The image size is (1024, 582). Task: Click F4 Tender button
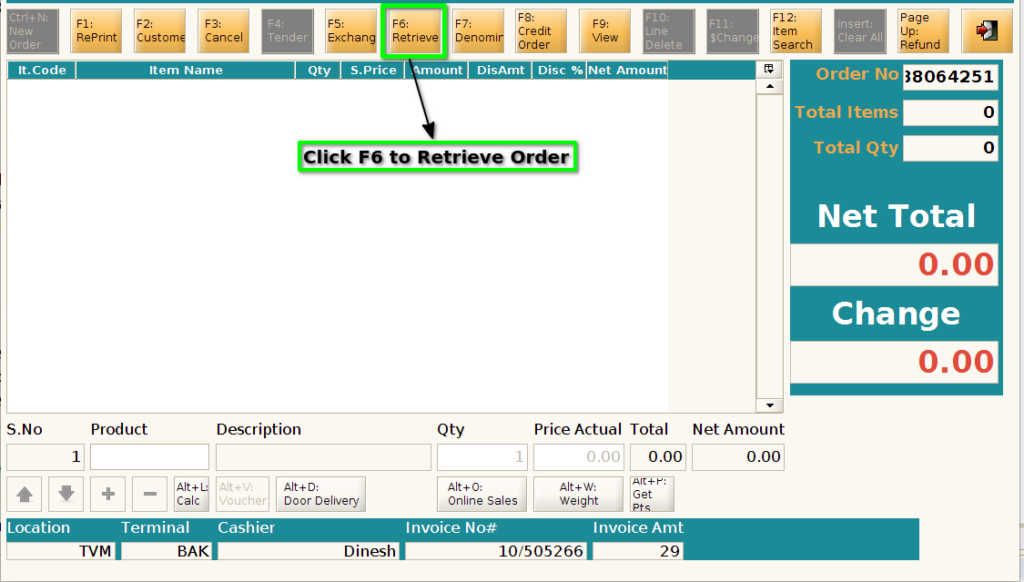coord(287,31)
